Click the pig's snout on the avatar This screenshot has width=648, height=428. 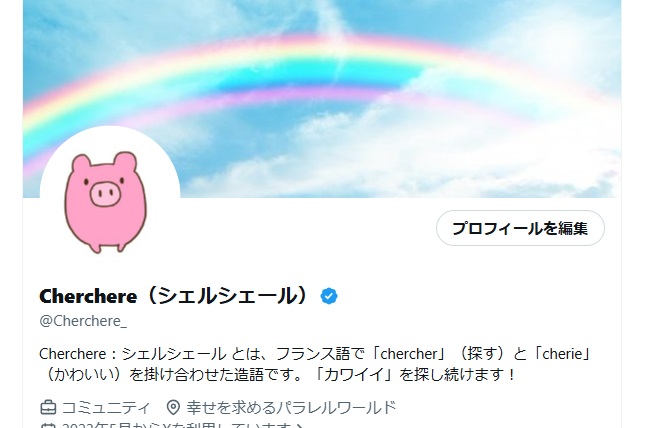tap(105, 193)
